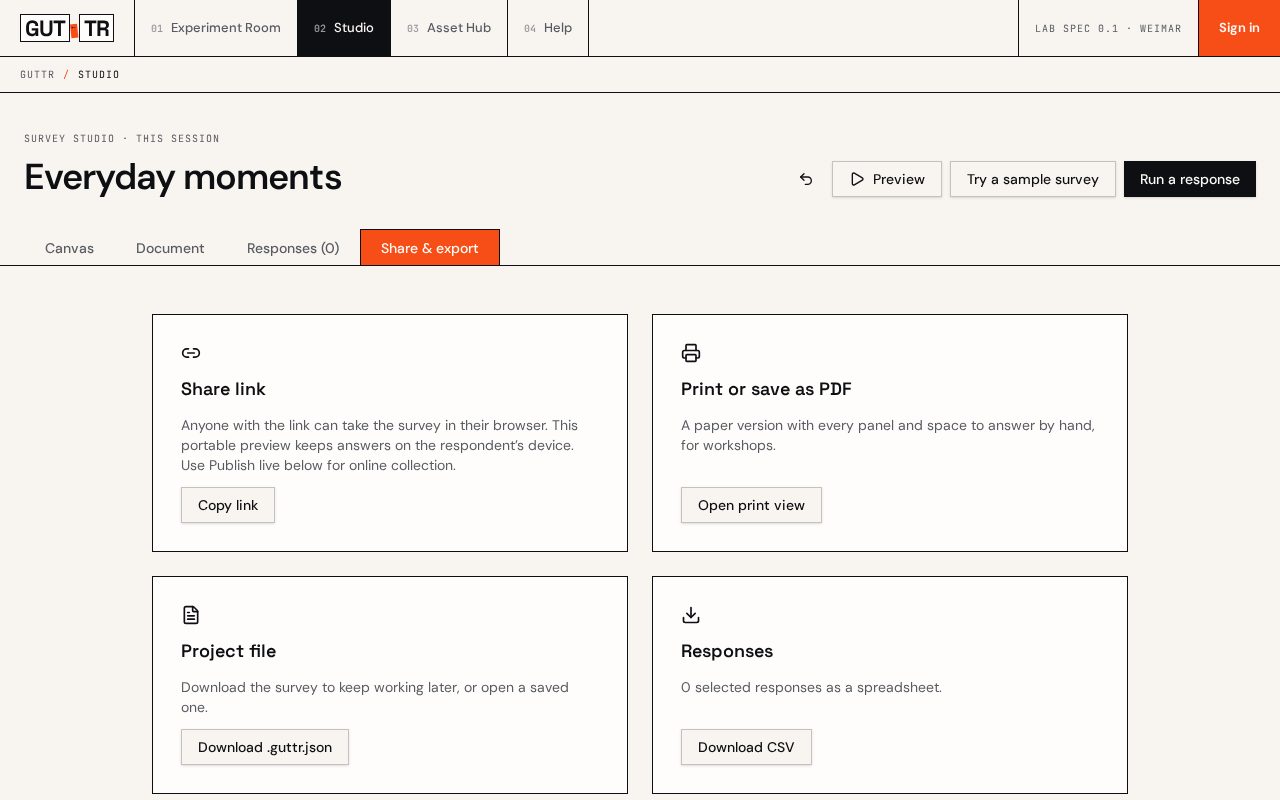Click the Share link chain icon

click(x=191, y=353)
